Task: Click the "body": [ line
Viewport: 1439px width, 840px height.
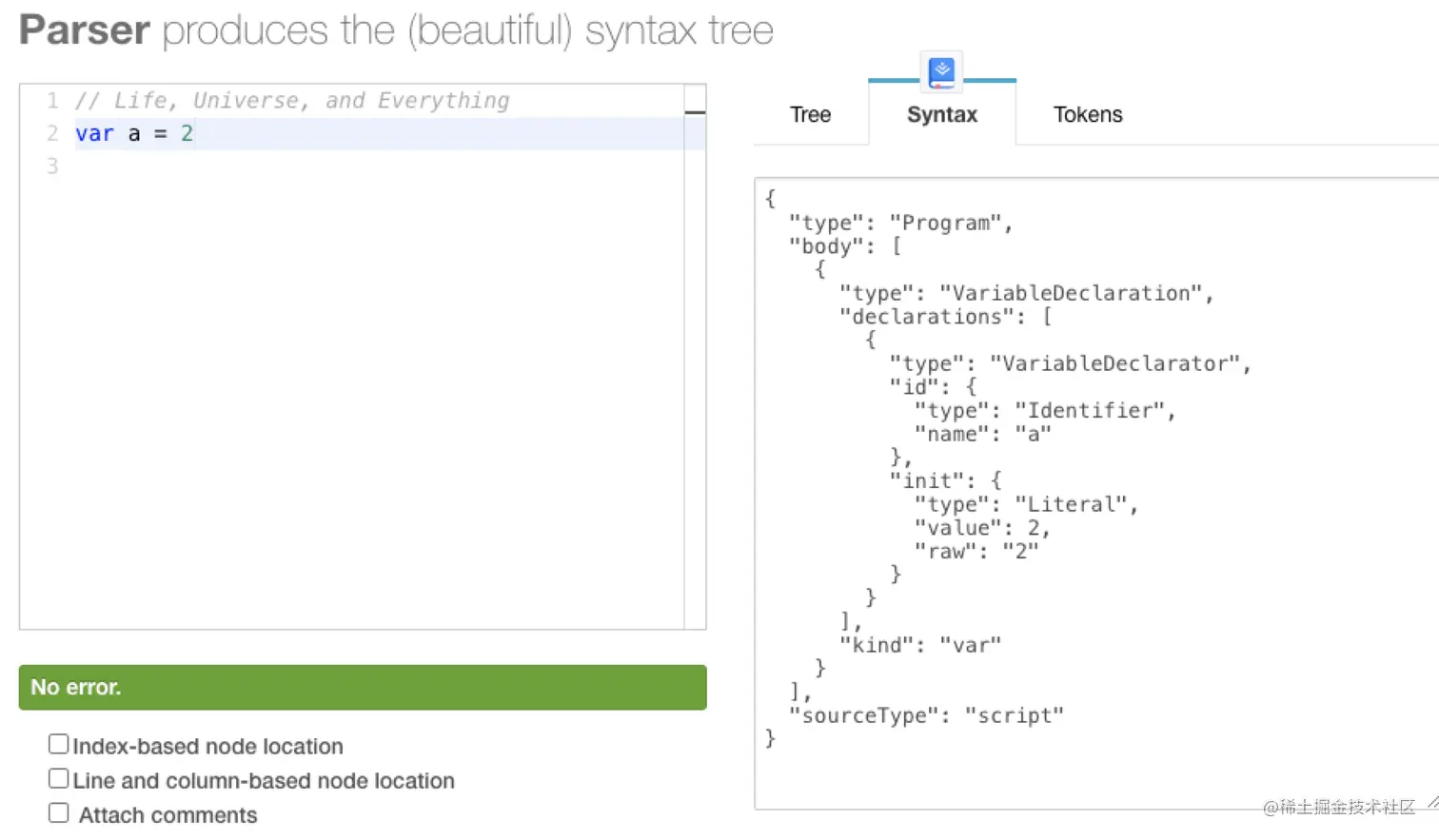Action: click(x=844, y=246)
